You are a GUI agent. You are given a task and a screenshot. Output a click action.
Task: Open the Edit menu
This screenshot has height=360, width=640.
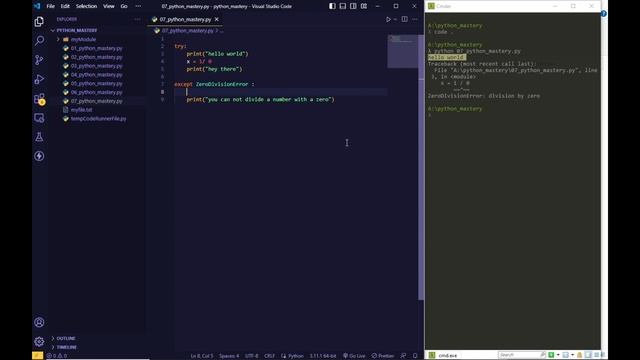65,6
